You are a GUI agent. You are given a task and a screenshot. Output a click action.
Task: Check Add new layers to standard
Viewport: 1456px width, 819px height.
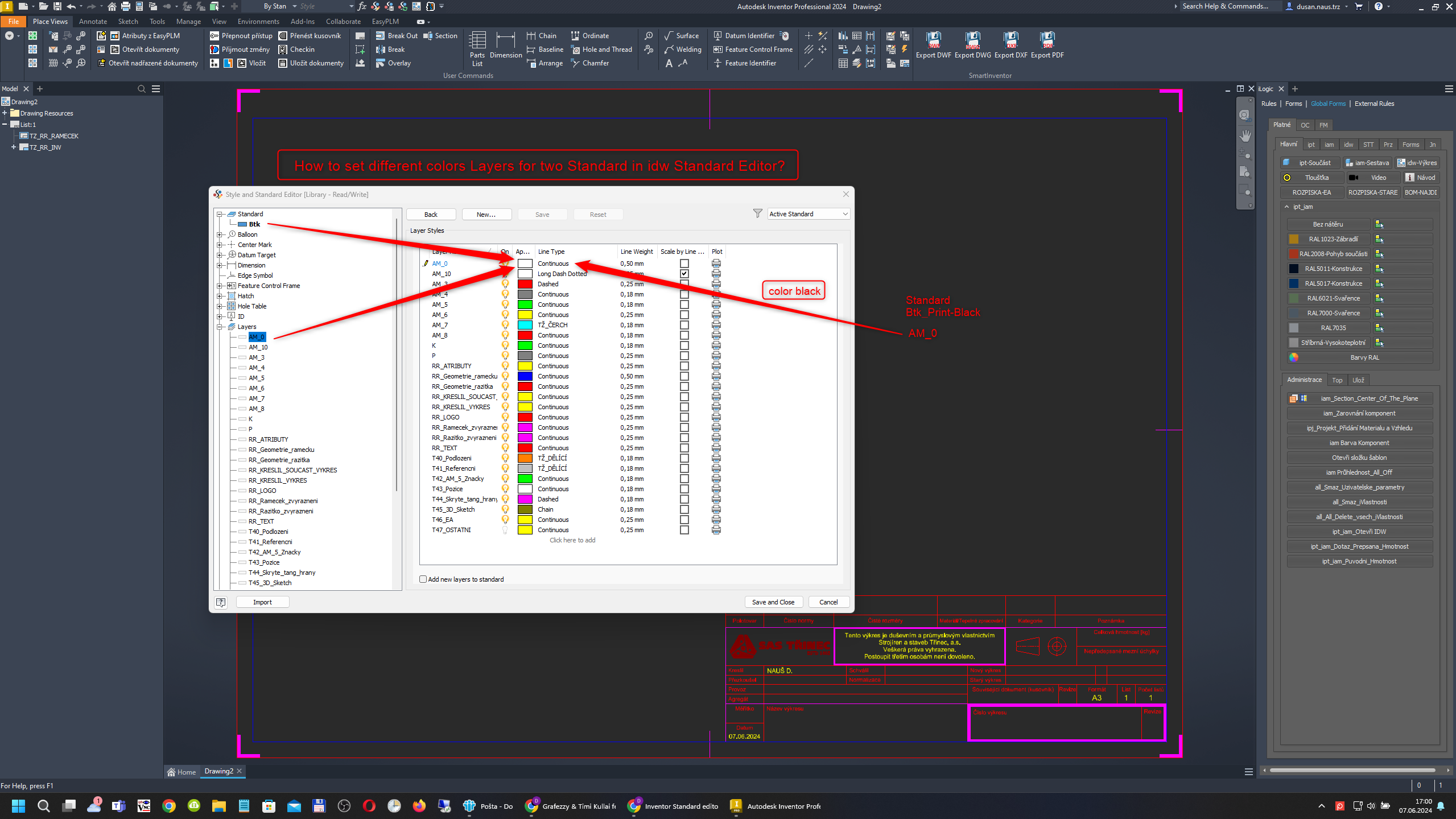coord(423,579)
